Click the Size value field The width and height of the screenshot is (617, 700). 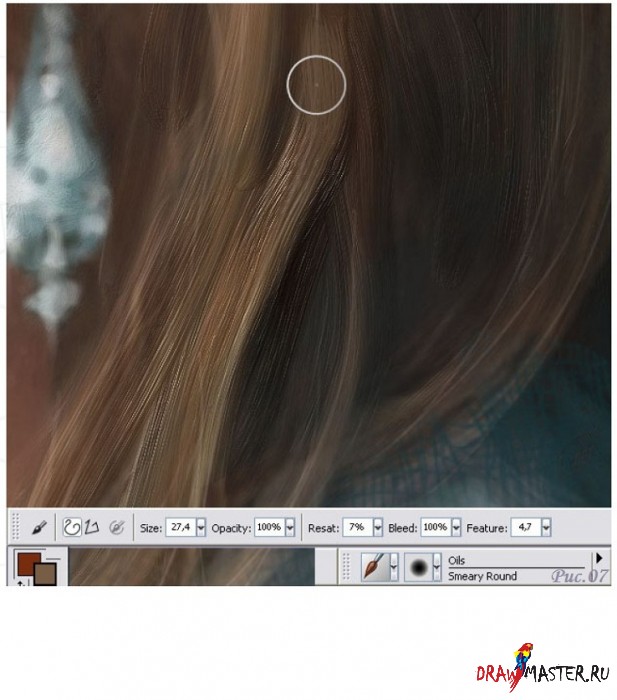pos(180,527)
